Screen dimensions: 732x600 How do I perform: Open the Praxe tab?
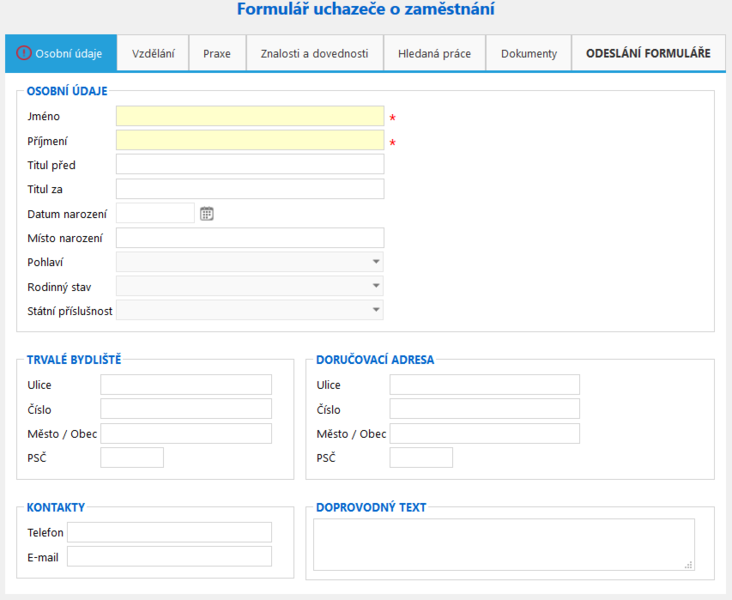tap(217, 53)
